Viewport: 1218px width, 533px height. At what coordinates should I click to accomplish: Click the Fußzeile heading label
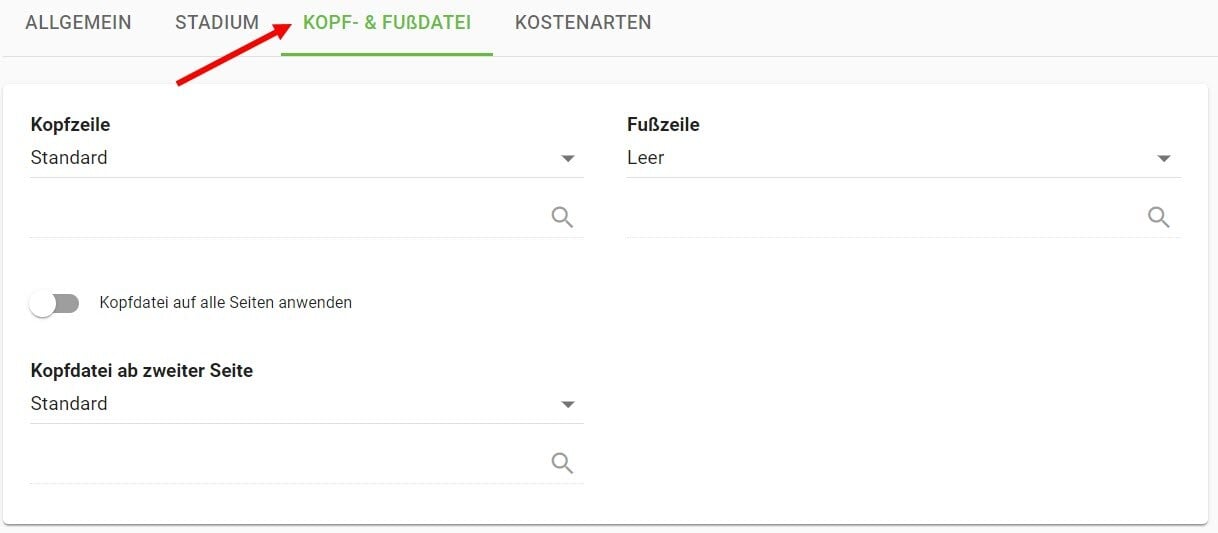pyautogui.click(x=663, y=125)
